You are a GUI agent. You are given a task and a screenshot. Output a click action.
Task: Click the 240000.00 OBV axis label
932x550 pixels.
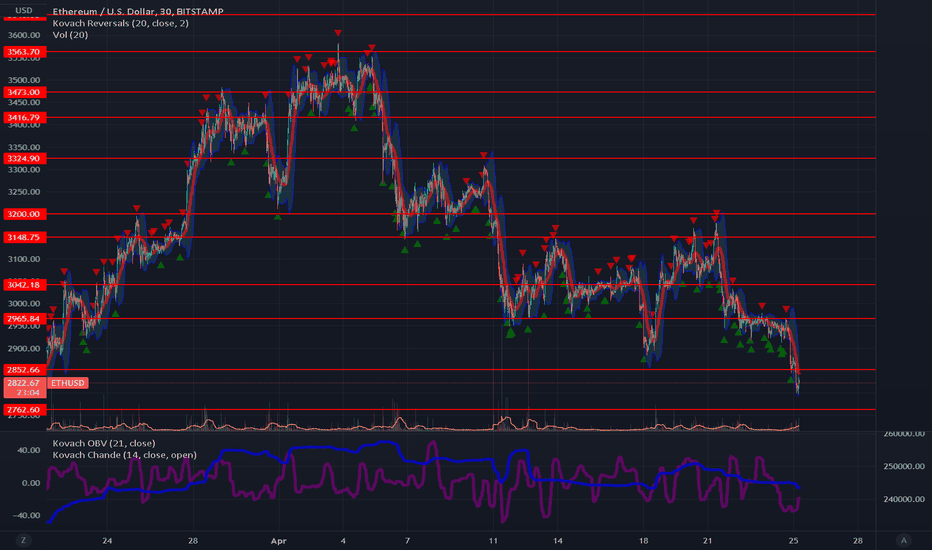(903, 499)
